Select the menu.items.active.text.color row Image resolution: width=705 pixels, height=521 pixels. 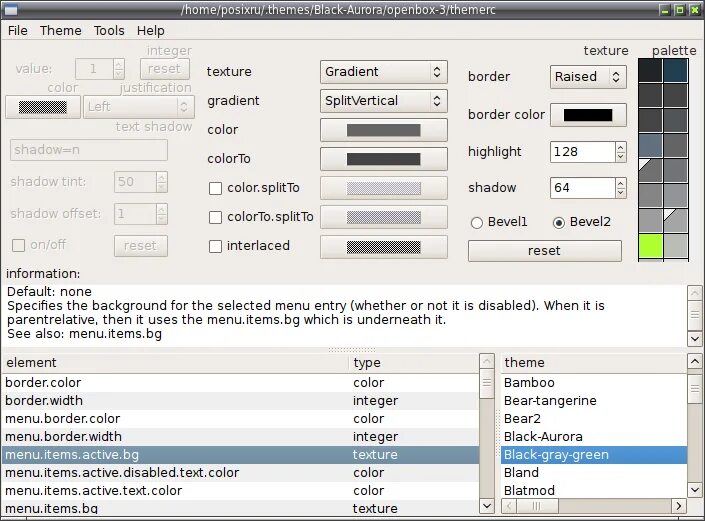[x=240, y=490]
